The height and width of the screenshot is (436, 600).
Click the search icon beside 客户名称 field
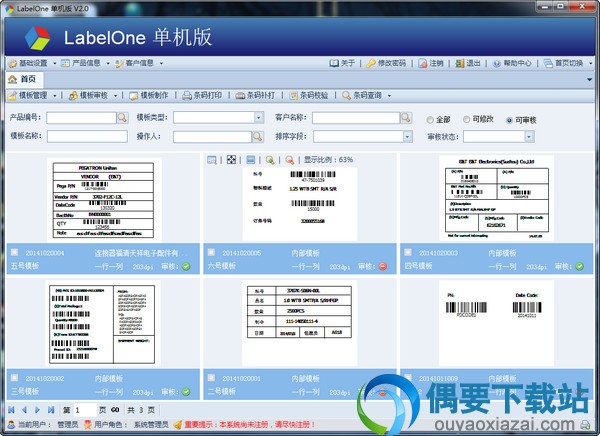coord(406,118)
